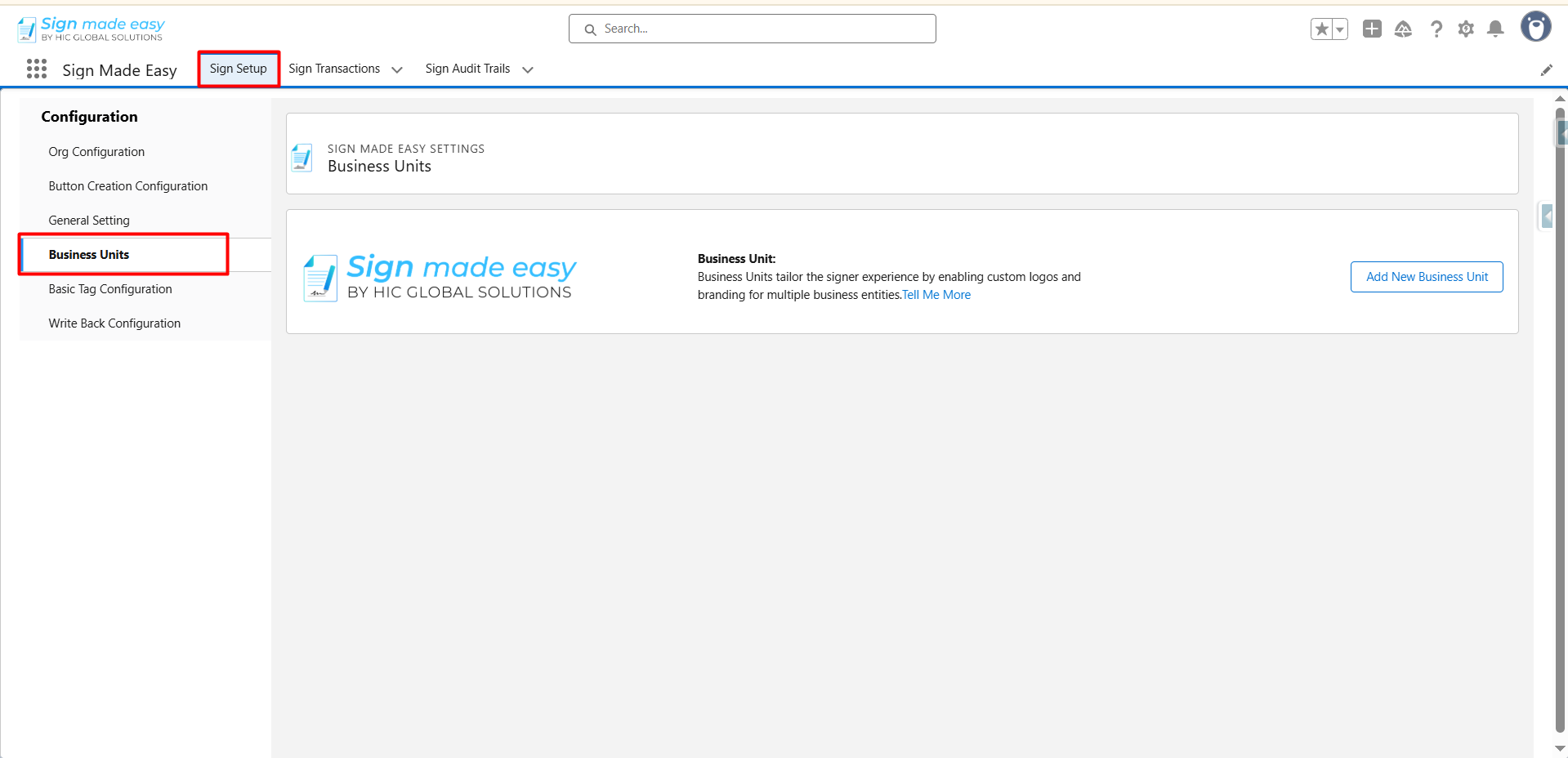Open the Sign Audit Trails tab

click(467, 69)
